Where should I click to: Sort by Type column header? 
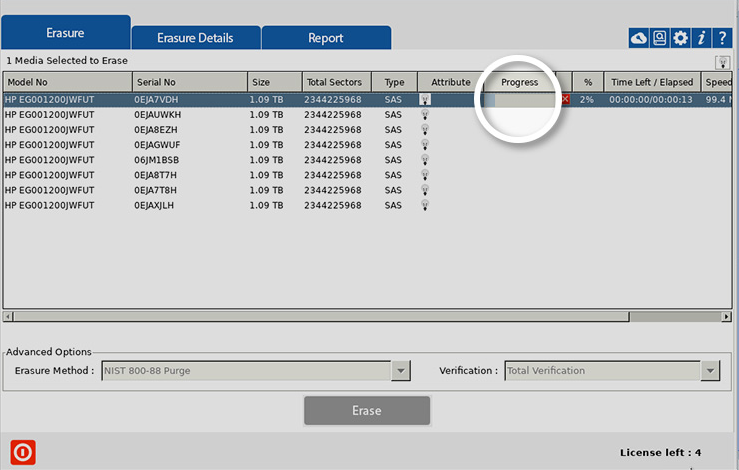[x=394, y=82]
